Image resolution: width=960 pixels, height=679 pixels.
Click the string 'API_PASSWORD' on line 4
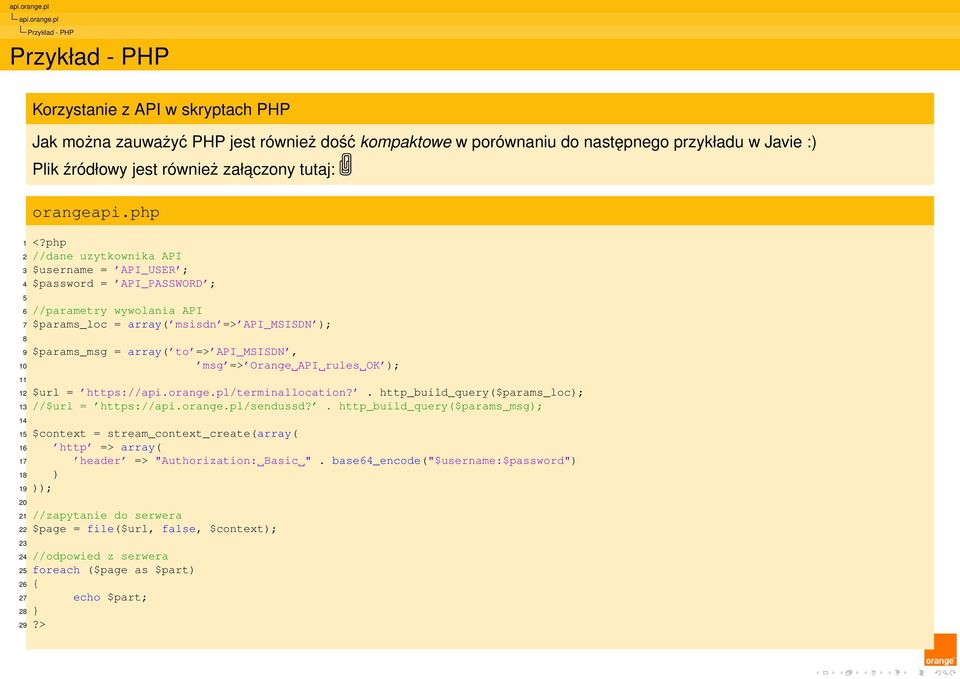click(x=162, y=283)
